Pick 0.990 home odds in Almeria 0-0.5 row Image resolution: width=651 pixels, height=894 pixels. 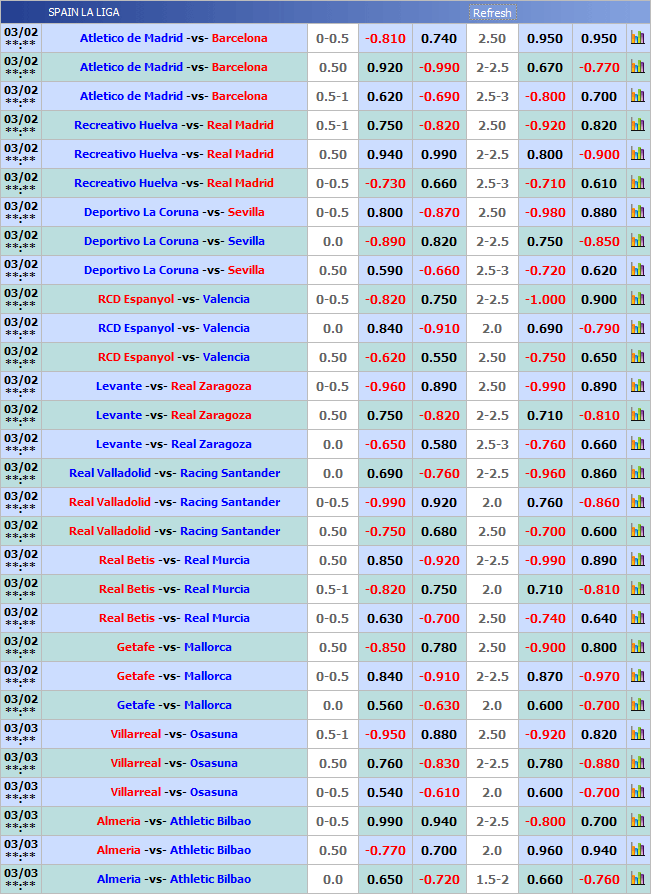tap(385, 822)
